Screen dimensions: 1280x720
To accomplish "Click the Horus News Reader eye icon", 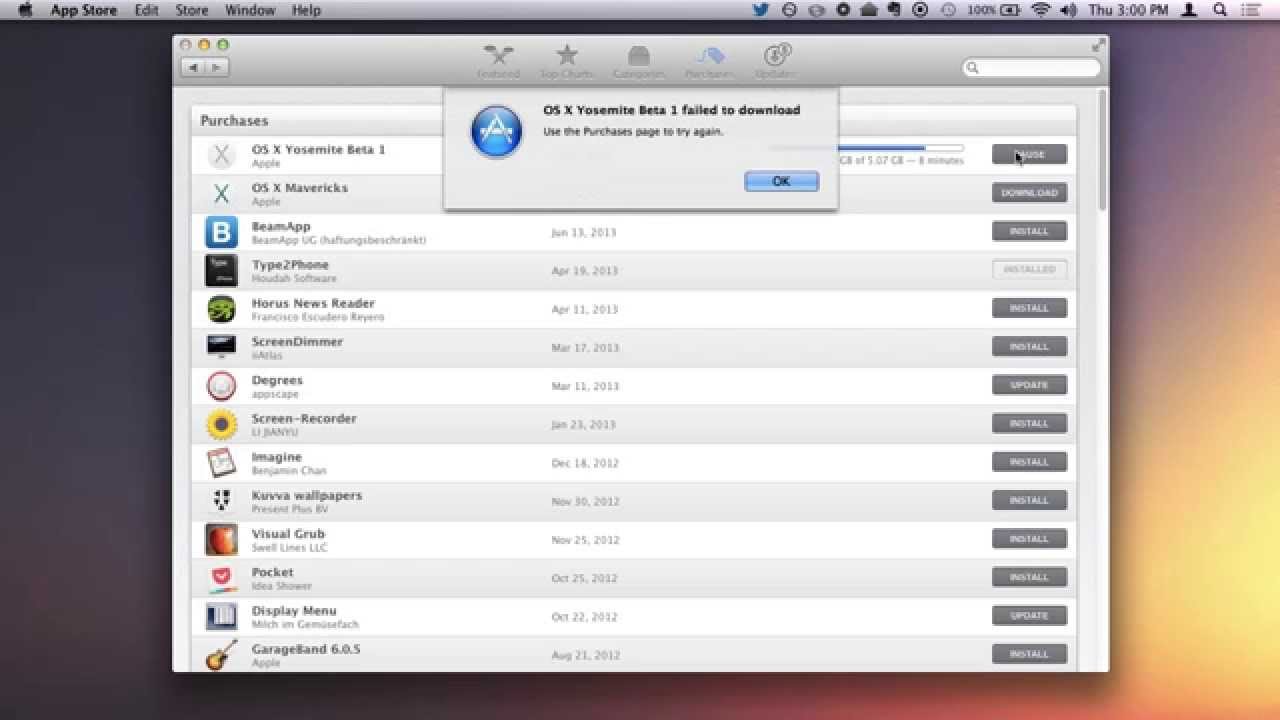I will click(221, 309).
